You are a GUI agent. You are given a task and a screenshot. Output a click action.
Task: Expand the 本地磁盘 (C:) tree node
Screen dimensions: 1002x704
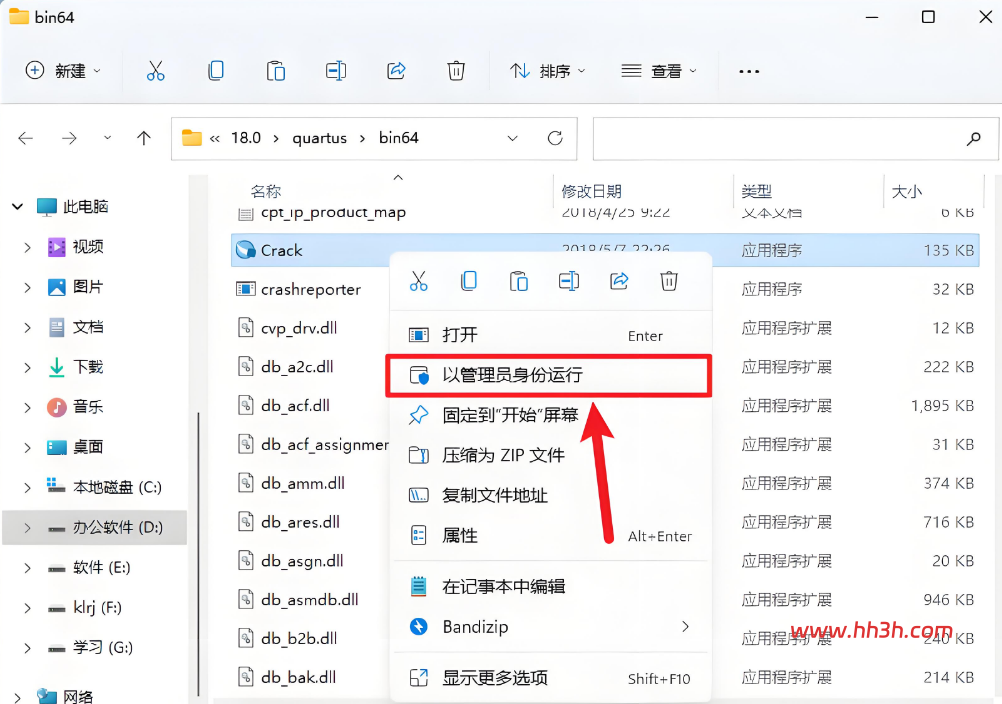[27, 488]
